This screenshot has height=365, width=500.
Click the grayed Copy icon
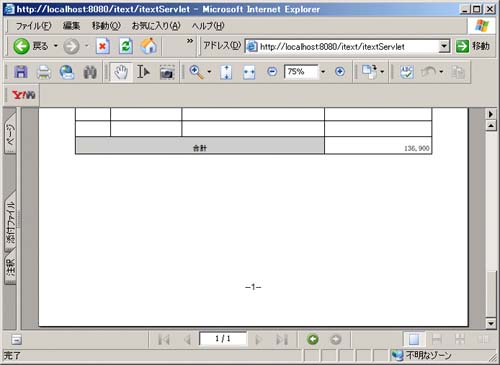point(458,72)
